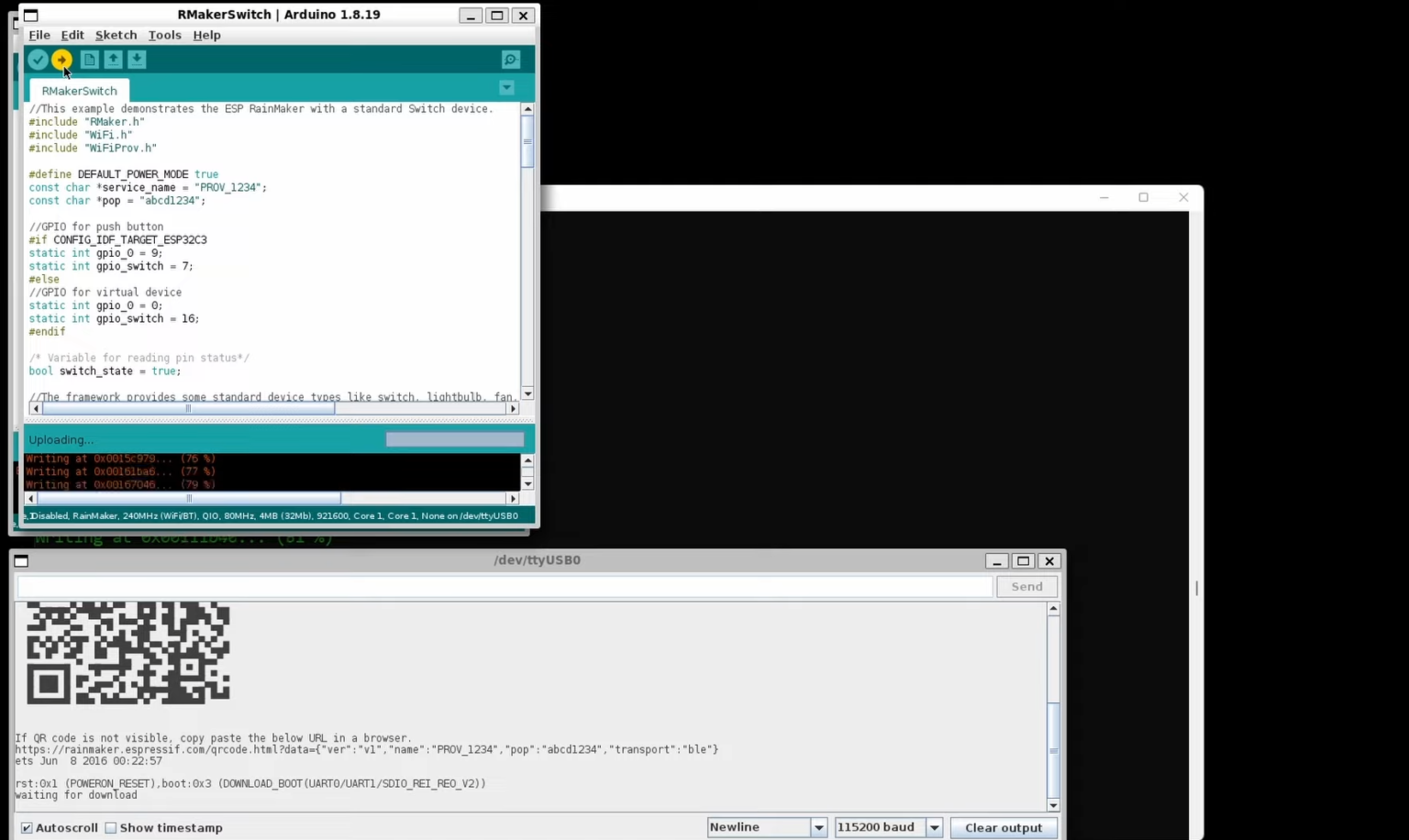Open the Serial Monitor magnifier icon

(511, 60)
